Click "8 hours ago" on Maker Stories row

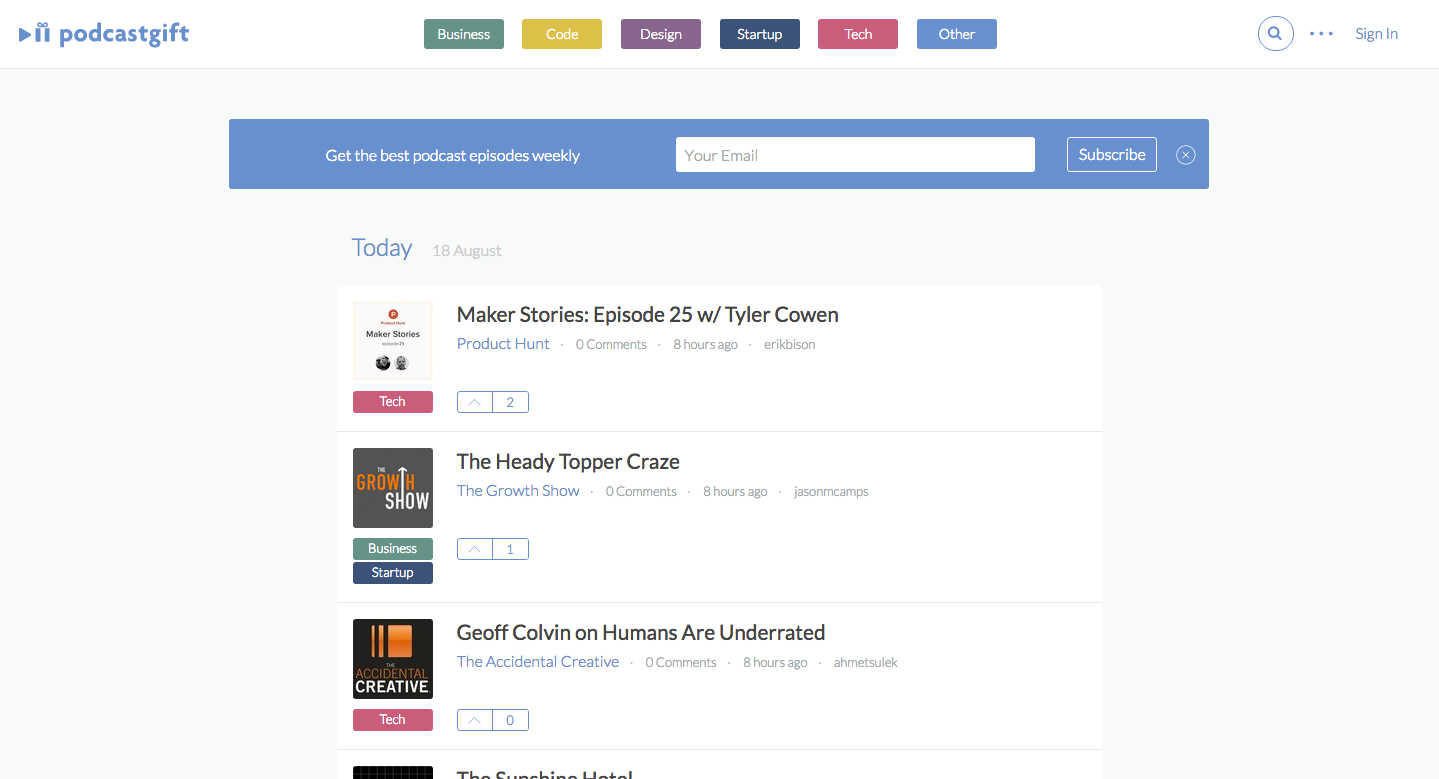(x=705, y=344)
